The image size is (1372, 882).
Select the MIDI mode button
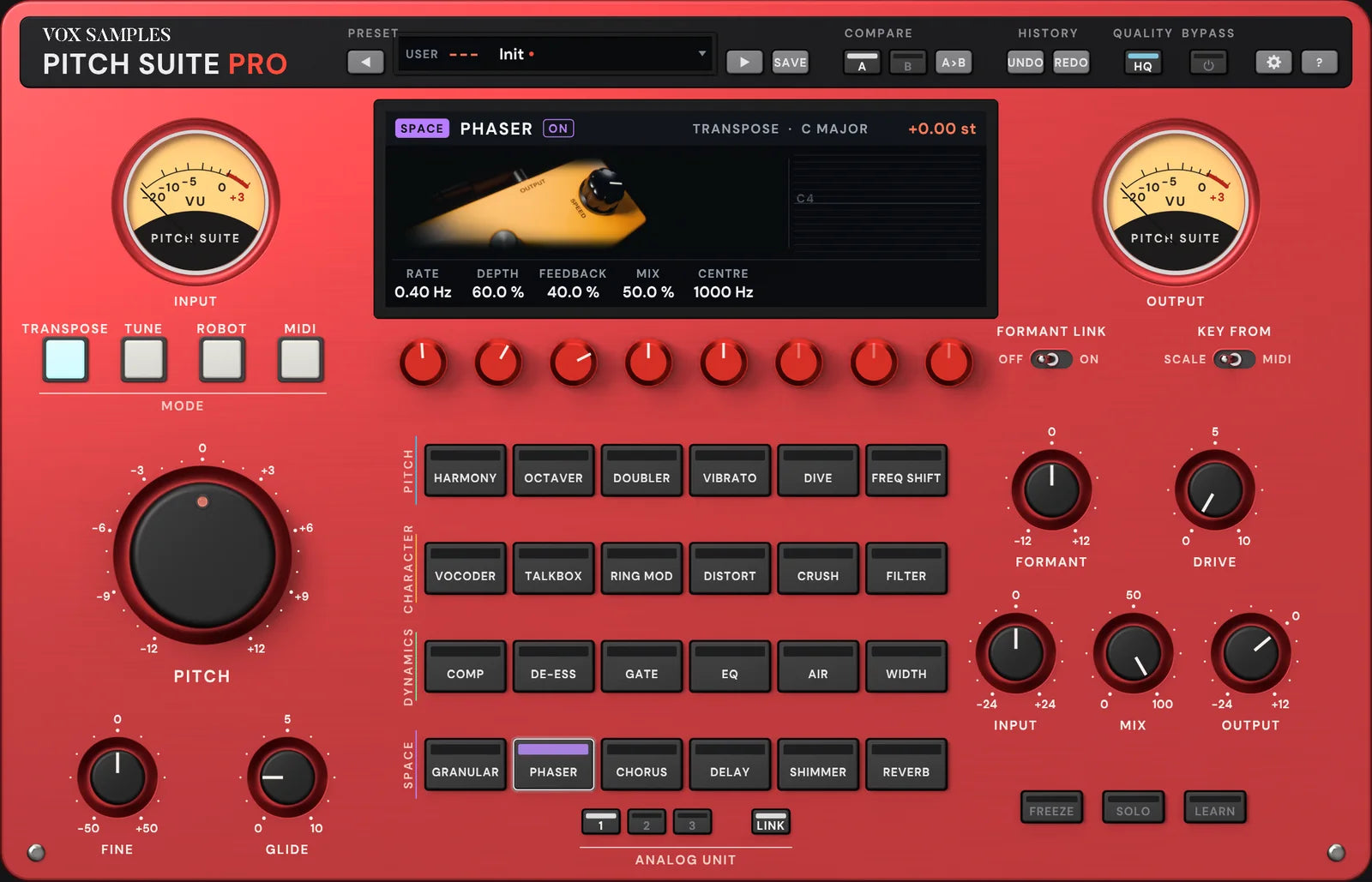(x=300, y=359)
